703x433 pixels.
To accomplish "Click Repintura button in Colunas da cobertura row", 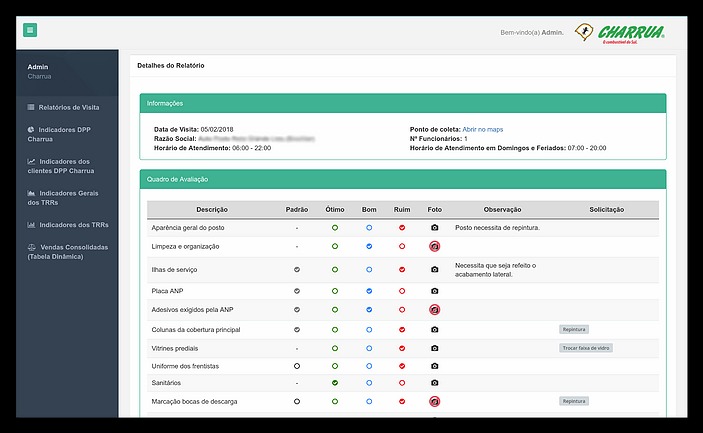I will tap(574, 329).
